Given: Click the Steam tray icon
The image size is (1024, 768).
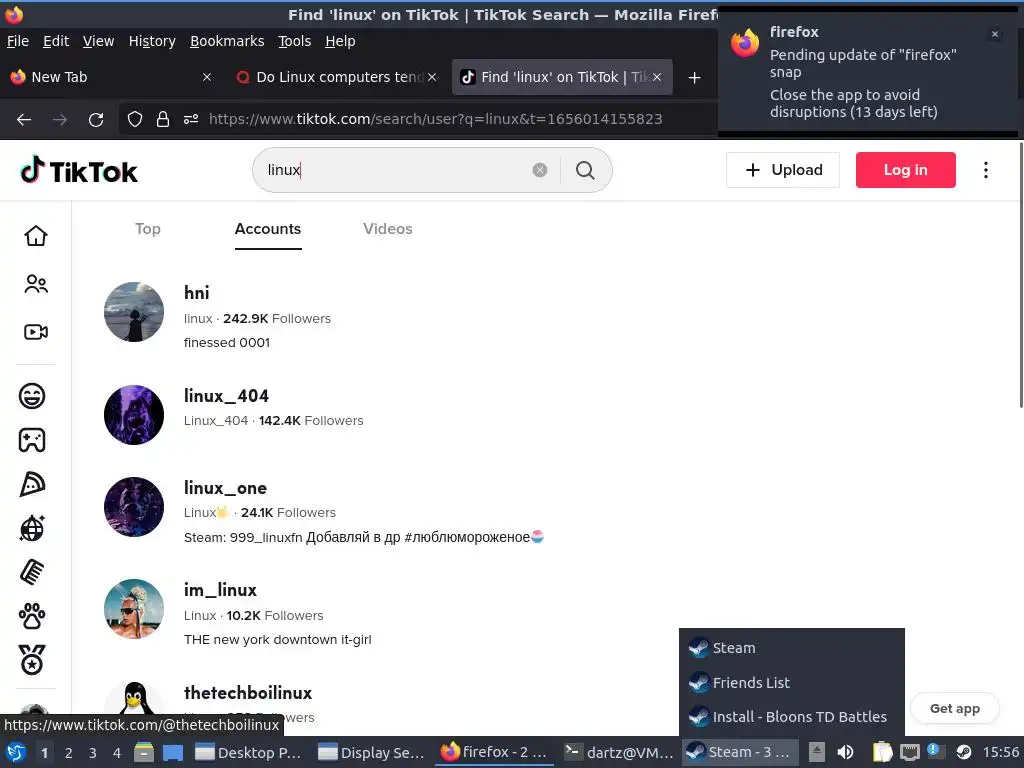Looking at the screenshot, I should pyautogui.click(x=964, y=752).
